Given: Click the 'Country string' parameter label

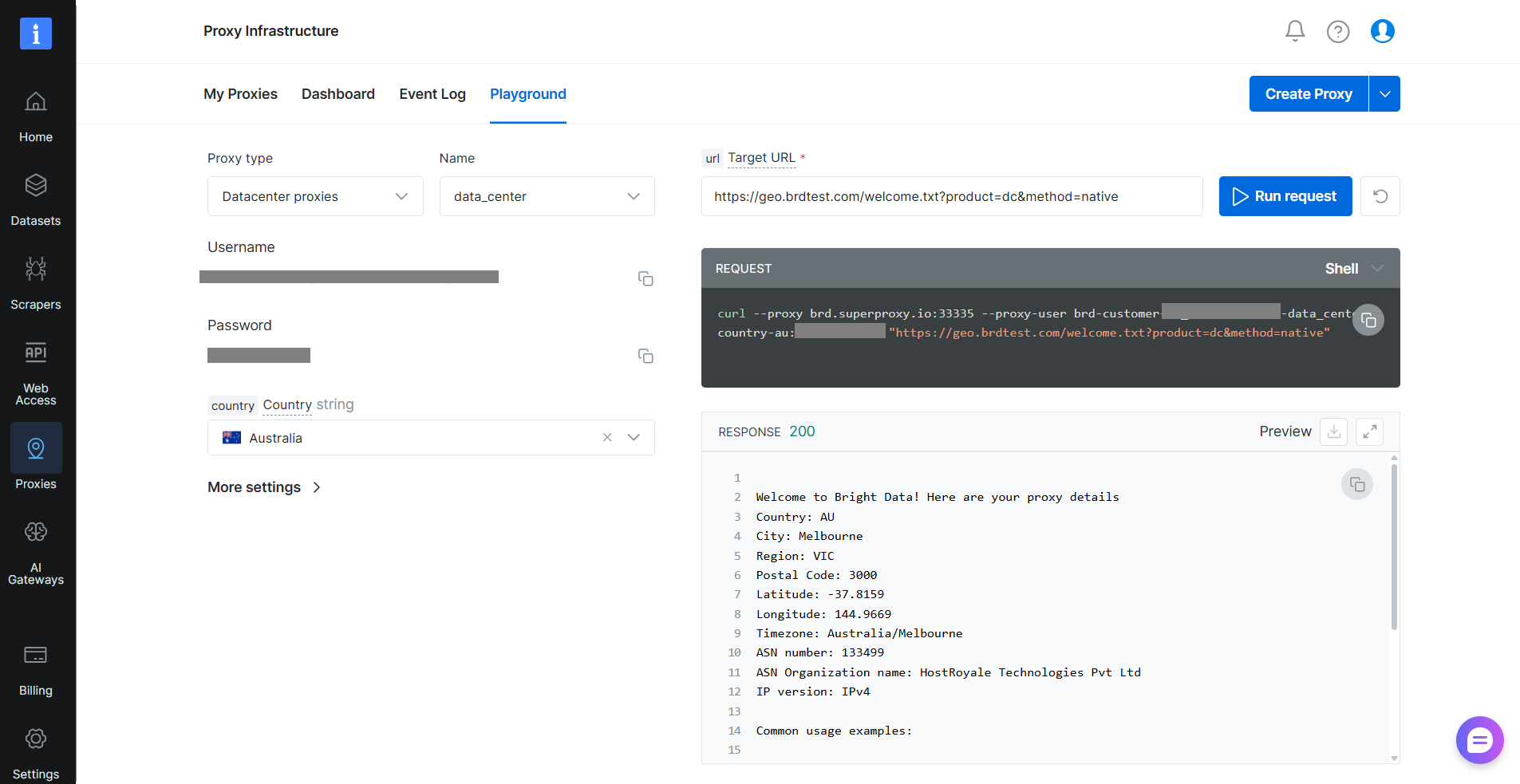Looking at the screenshot, I should [308, 404].
